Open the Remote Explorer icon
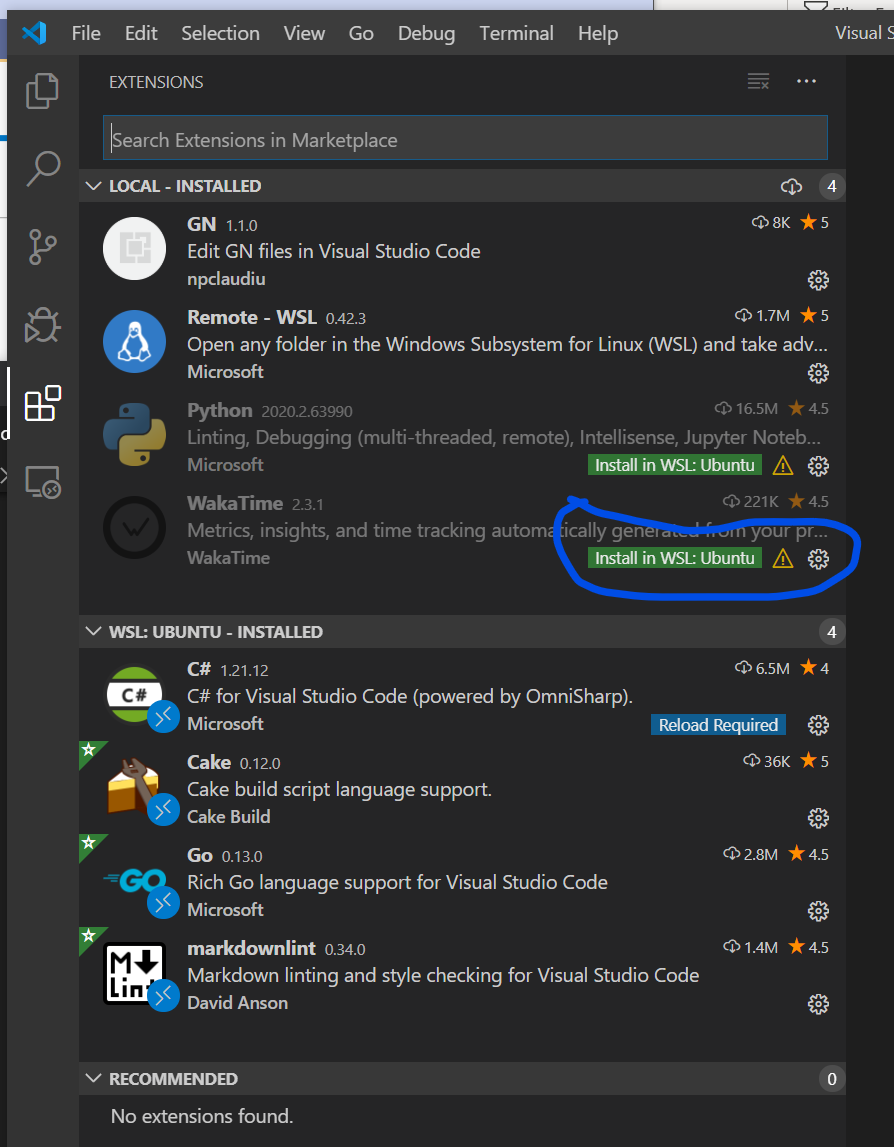This screenshot has height=1147, width=894. 42,482
